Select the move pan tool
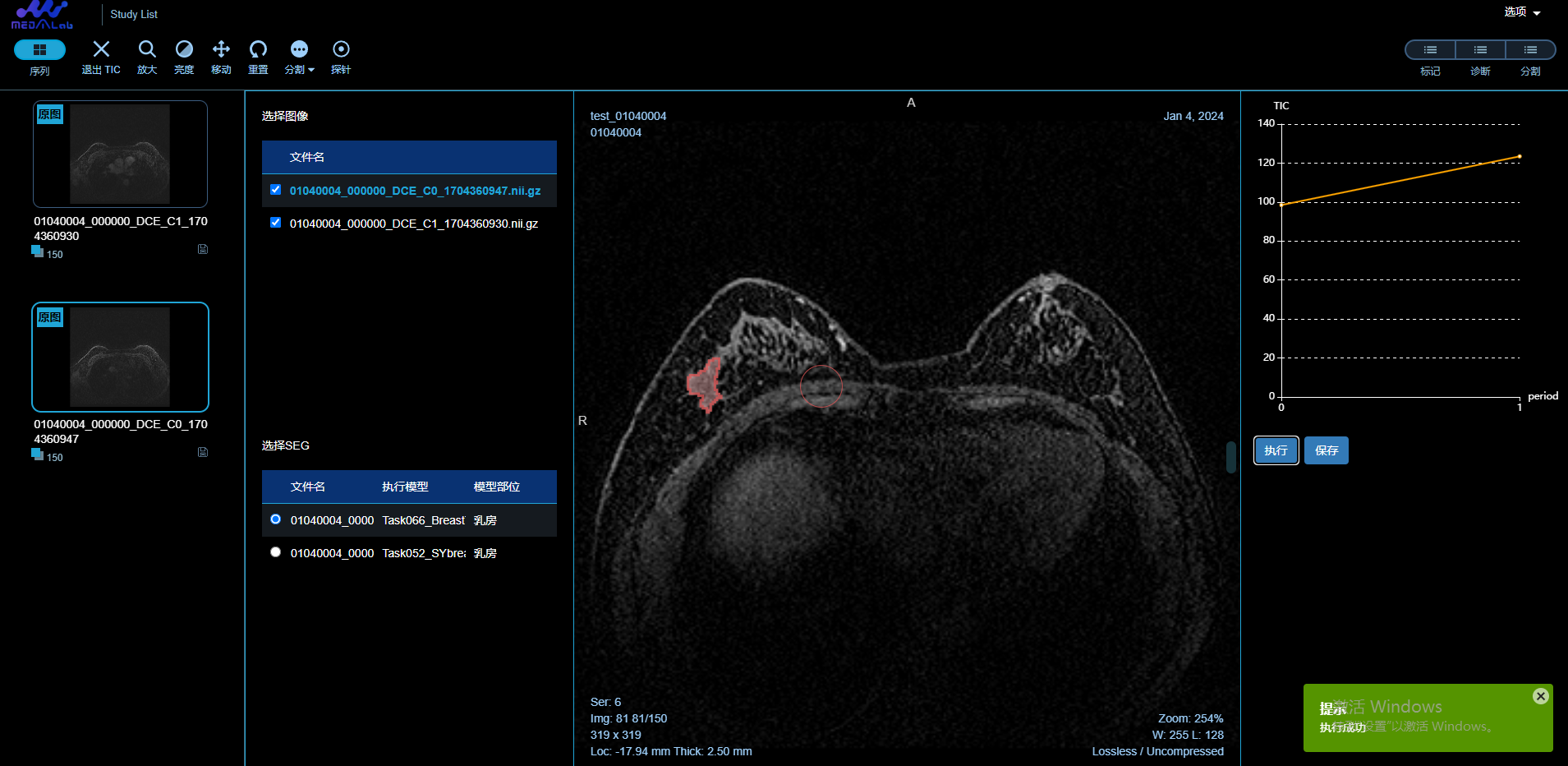The image size is (1568, 766). pos(221,49)
